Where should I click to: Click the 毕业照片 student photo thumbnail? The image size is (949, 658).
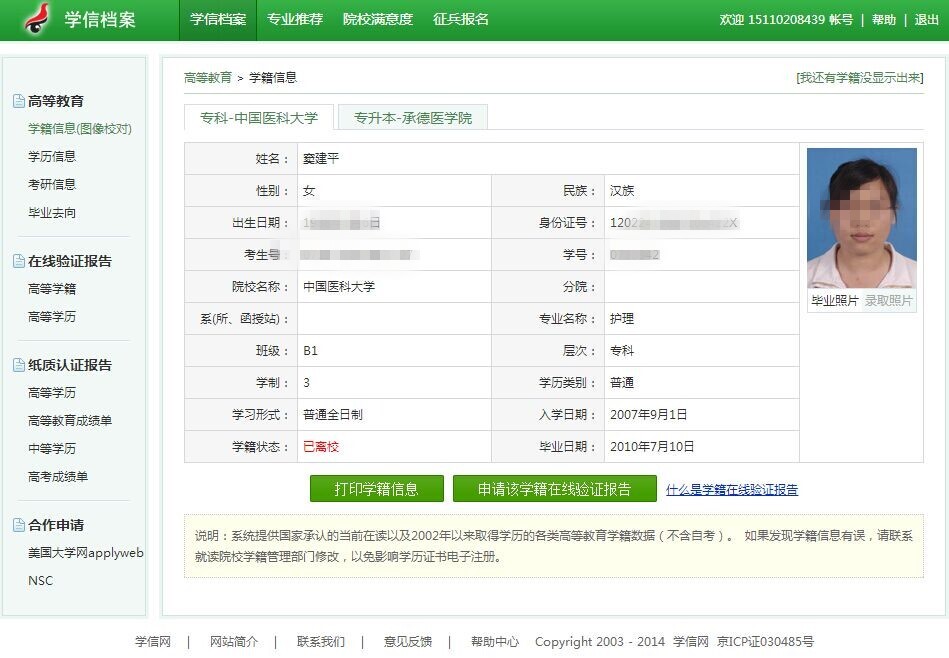click(862, 216)
